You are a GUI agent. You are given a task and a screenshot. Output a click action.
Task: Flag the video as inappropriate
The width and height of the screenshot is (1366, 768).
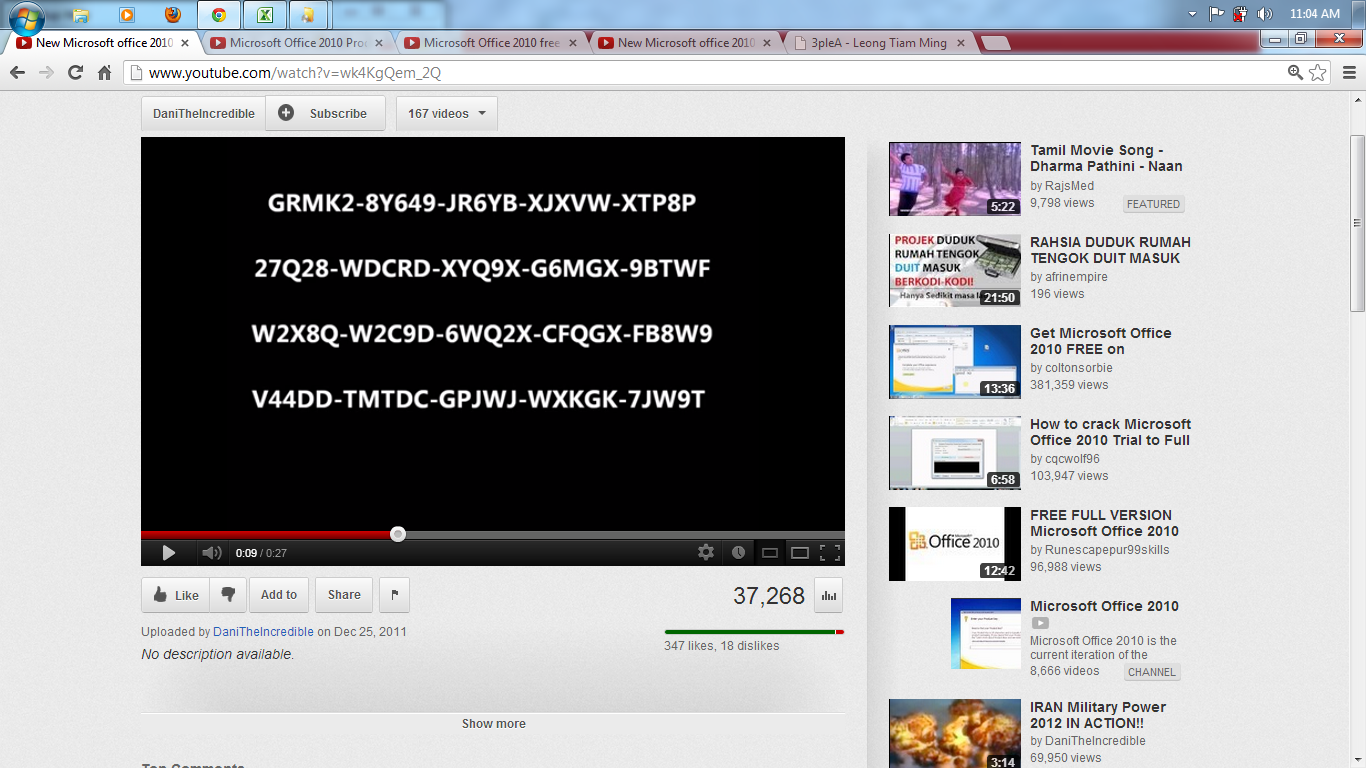(x=395, y=595)
